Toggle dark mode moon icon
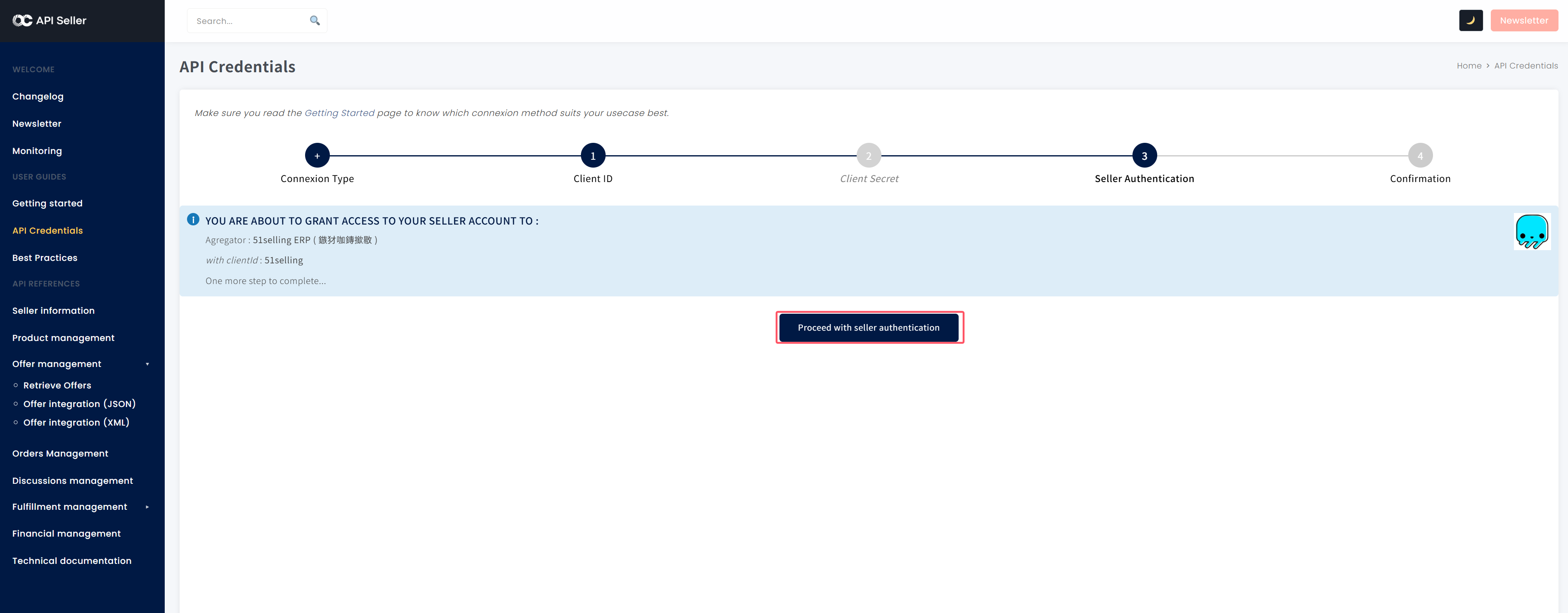The width and height of the screenshot is (1568, 613). coord(1471,21)
